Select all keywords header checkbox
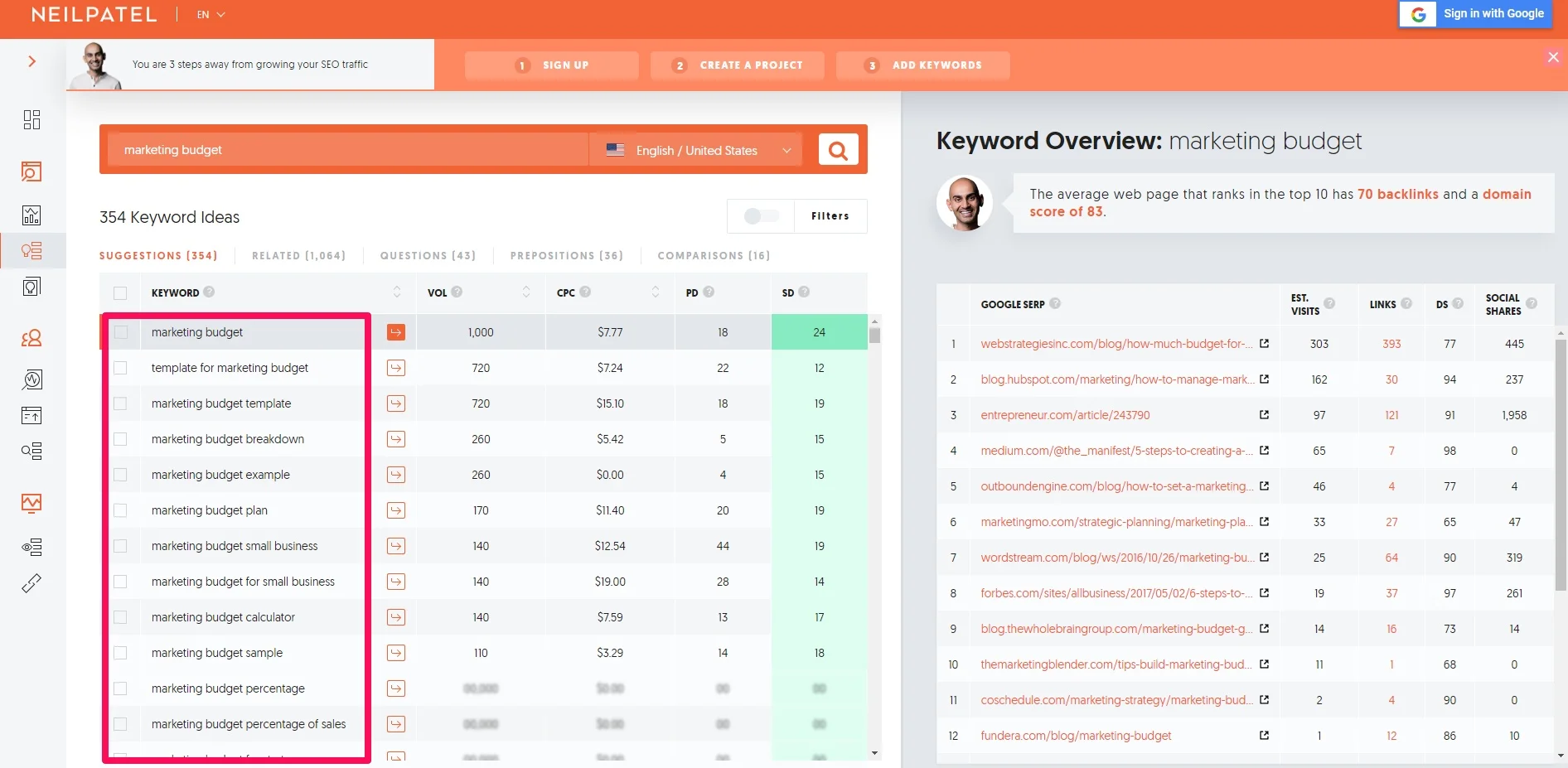The height and width of the screenshot is (768, 1568). coord(120,293)
